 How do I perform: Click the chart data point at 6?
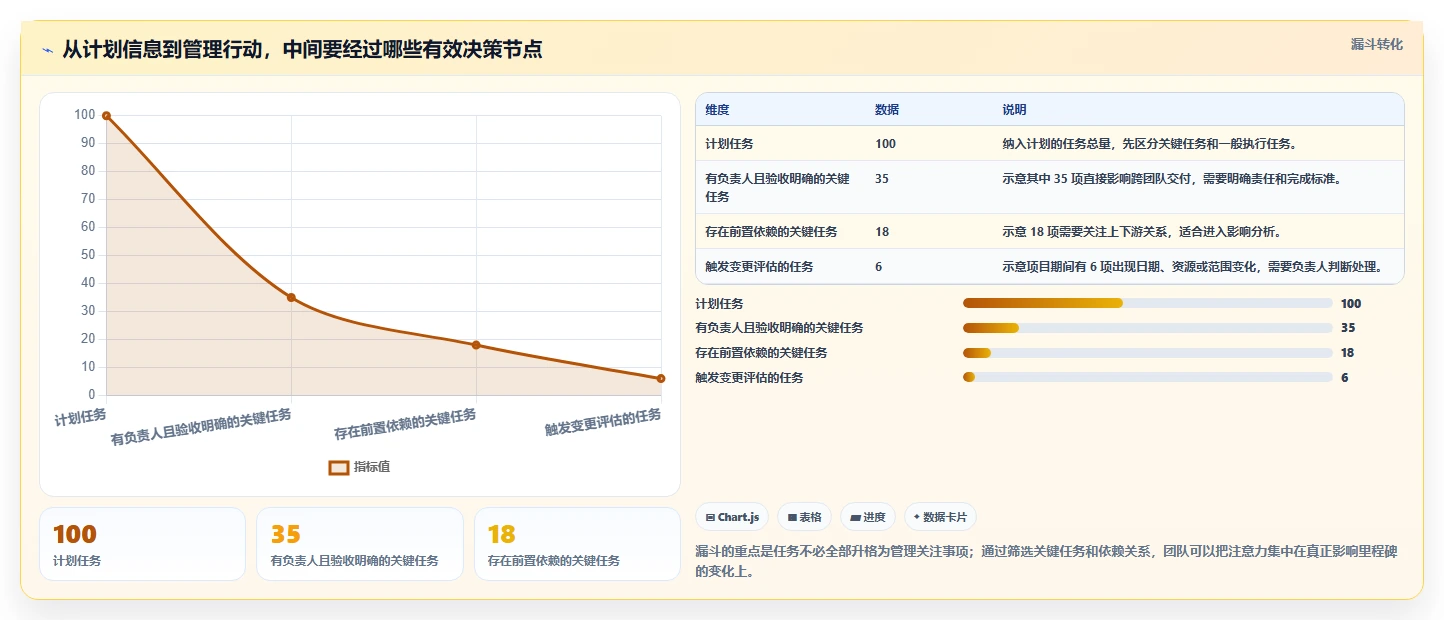click(x=661, y=378)
